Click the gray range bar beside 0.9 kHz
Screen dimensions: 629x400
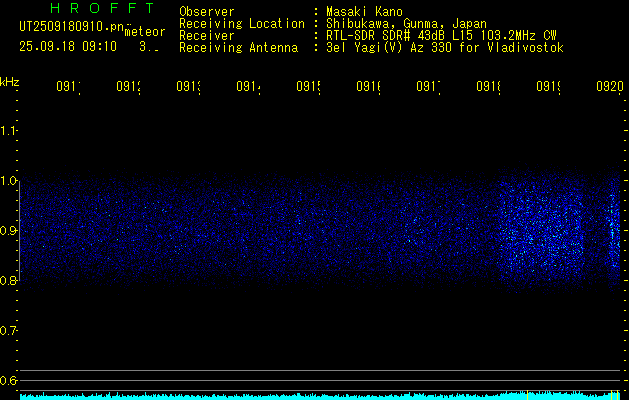[x=19, y=231]
